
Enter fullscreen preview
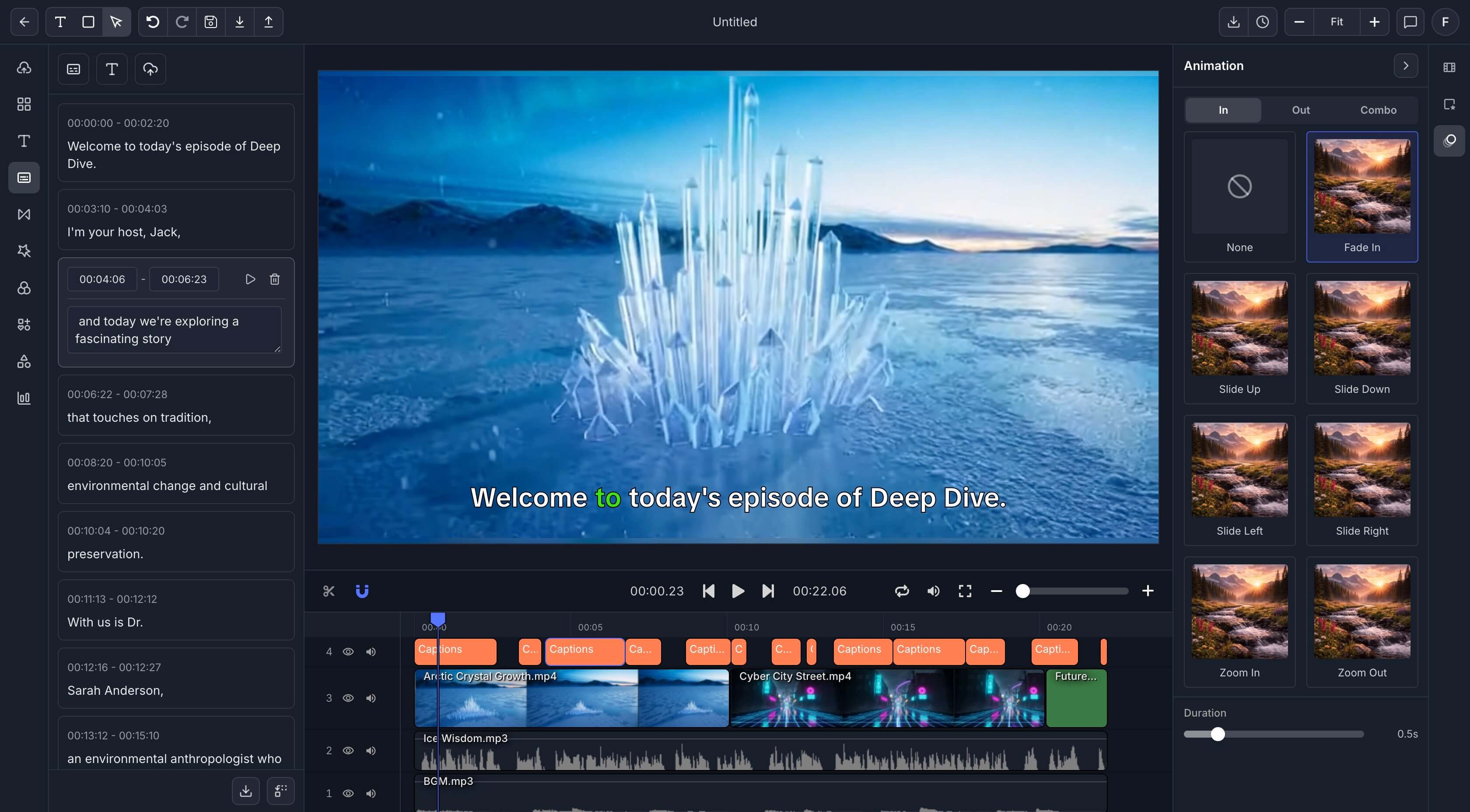[x=965, y=591]
